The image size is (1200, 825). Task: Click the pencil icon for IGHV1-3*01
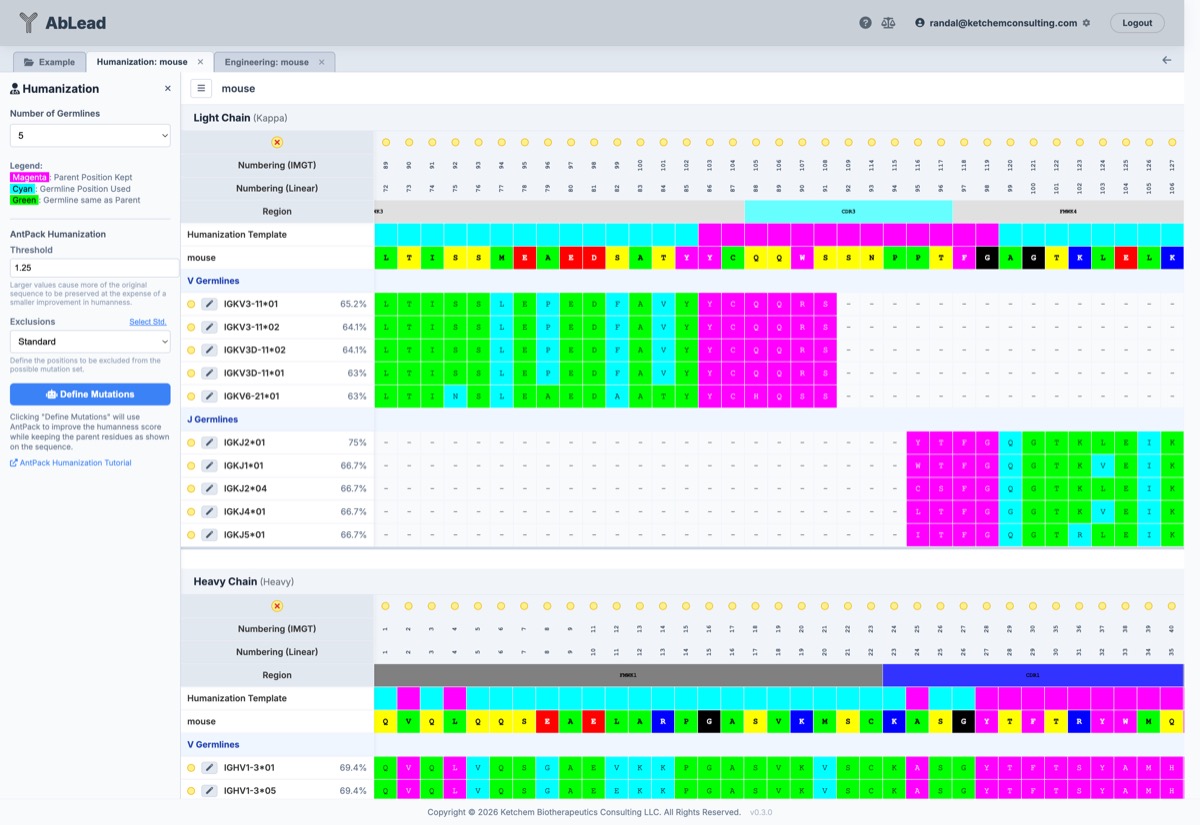click(209, 768)
